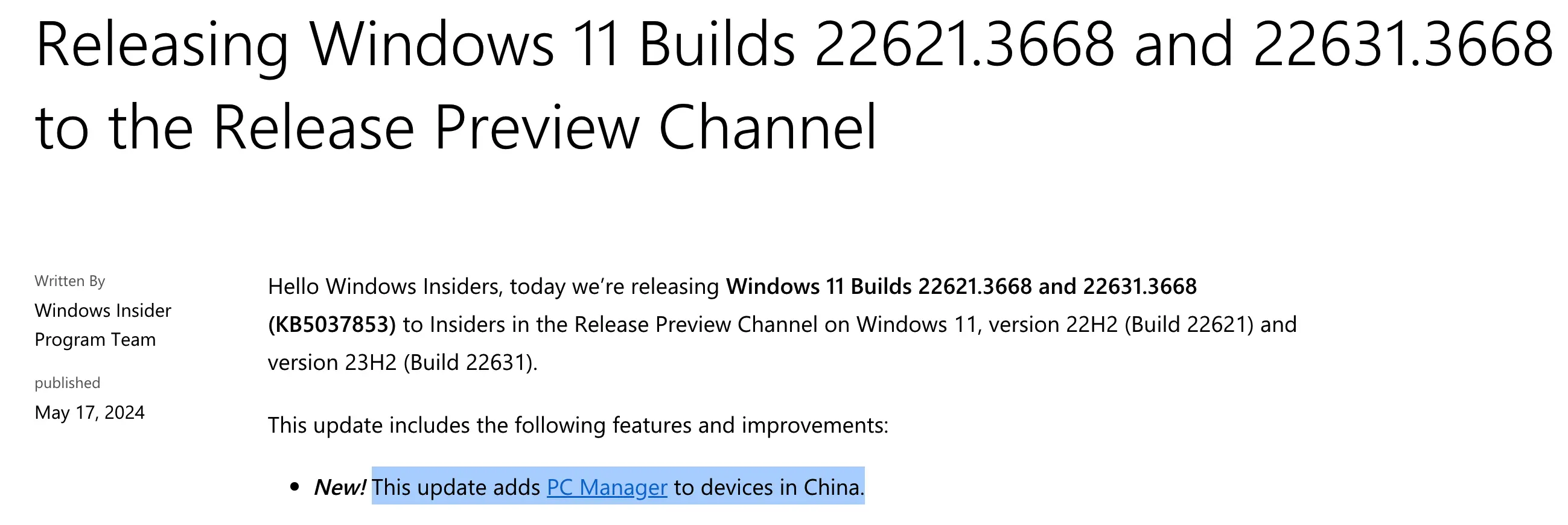Screen dimensions: 1568x525
Task: Click the bullet point marker before New!
Action: pyautogui.click(x=295, y=486)
